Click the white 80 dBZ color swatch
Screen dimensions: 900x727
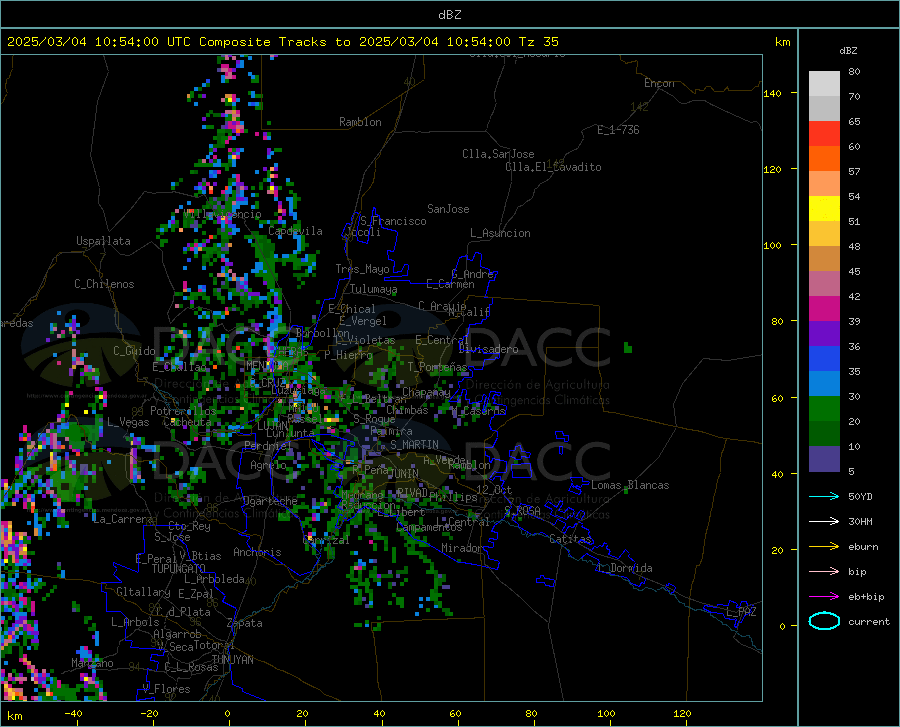point(824,84)
